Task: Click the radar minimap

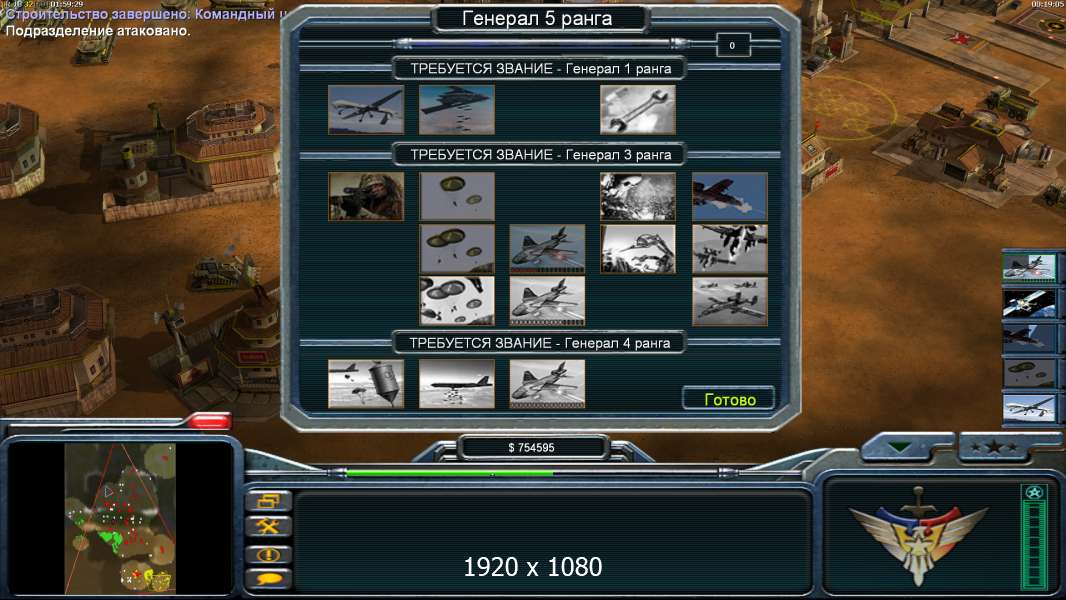Action: click(120, 518)
